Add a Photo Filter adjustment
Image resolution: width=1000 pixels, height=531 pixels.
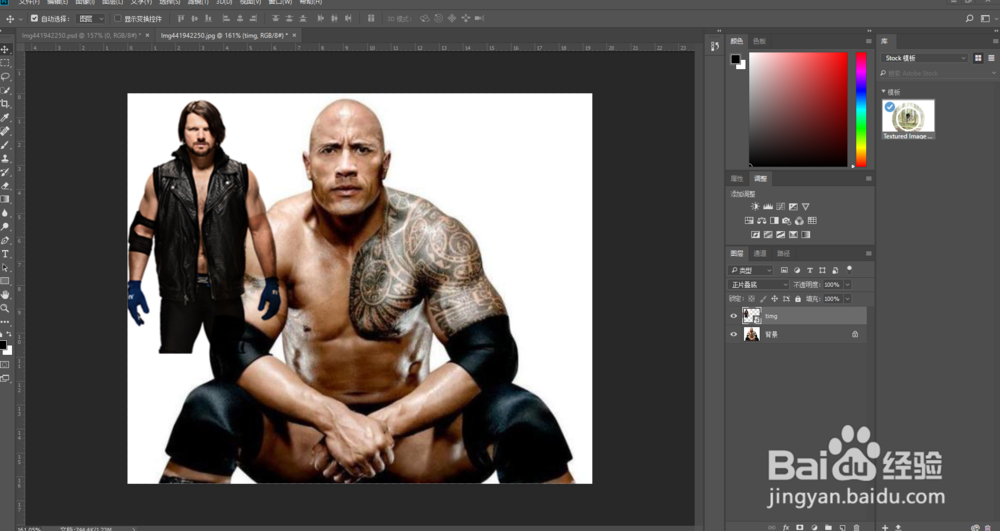click(786, 221)
